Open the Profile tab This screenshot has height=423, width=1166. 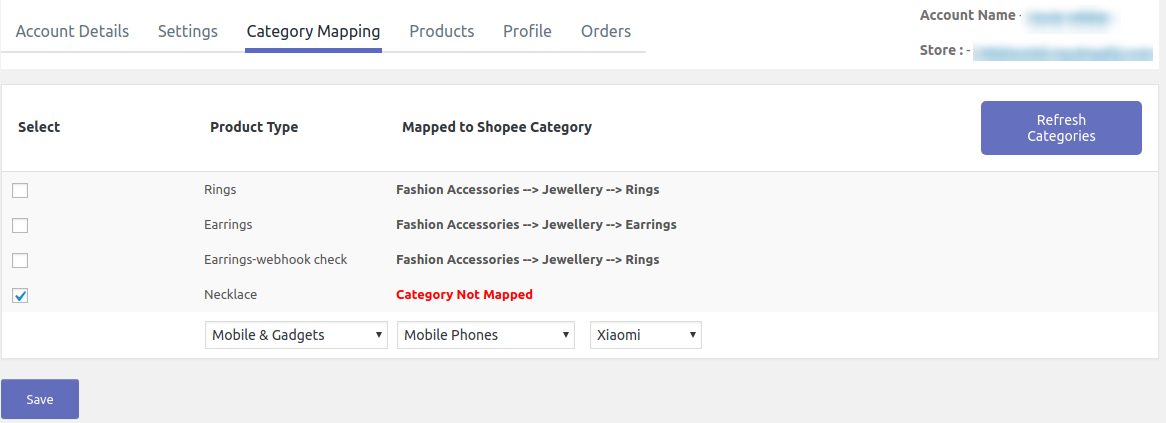click(527, 31)
